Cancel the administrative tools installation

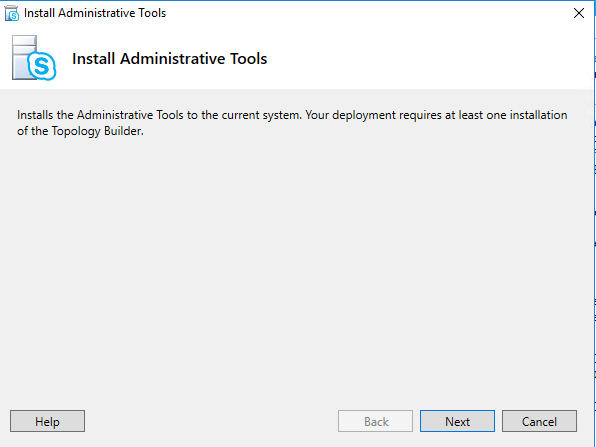click(539, 421)
